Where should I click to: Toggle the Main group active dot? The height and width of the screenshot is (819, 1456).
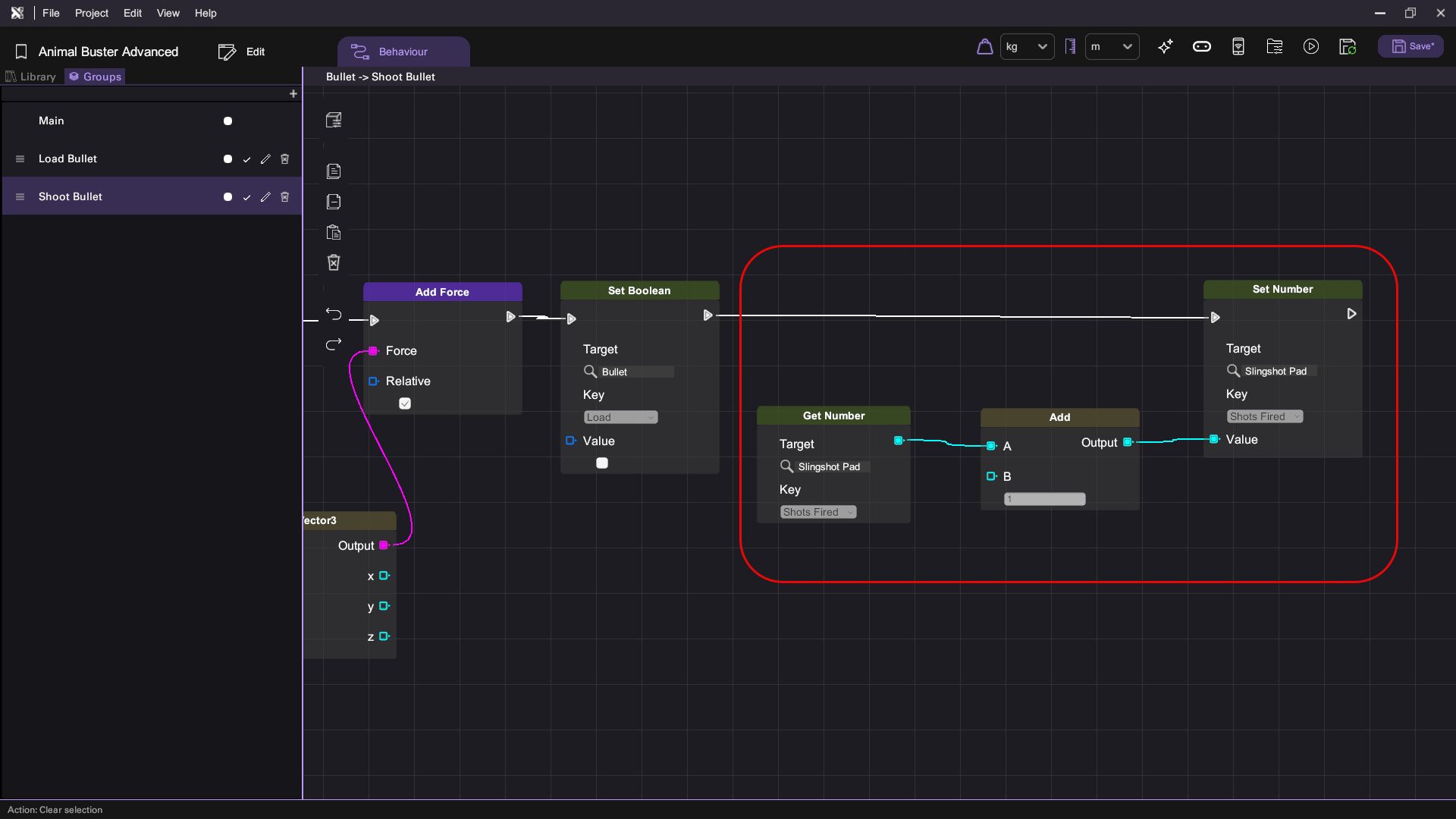tap(227, 121)
